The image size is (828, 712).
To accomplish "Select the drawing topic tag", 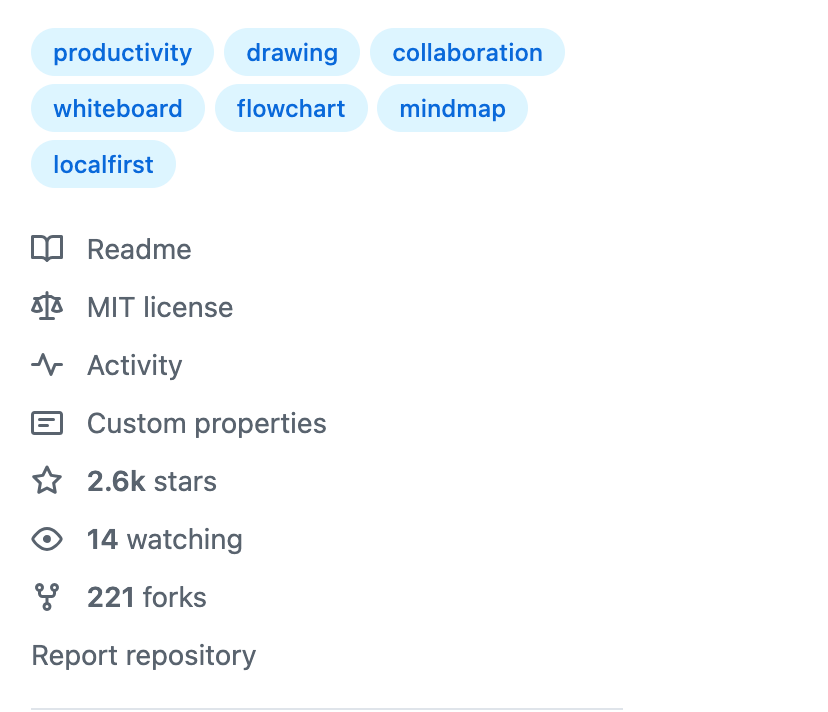I will (x=292, y=52).
